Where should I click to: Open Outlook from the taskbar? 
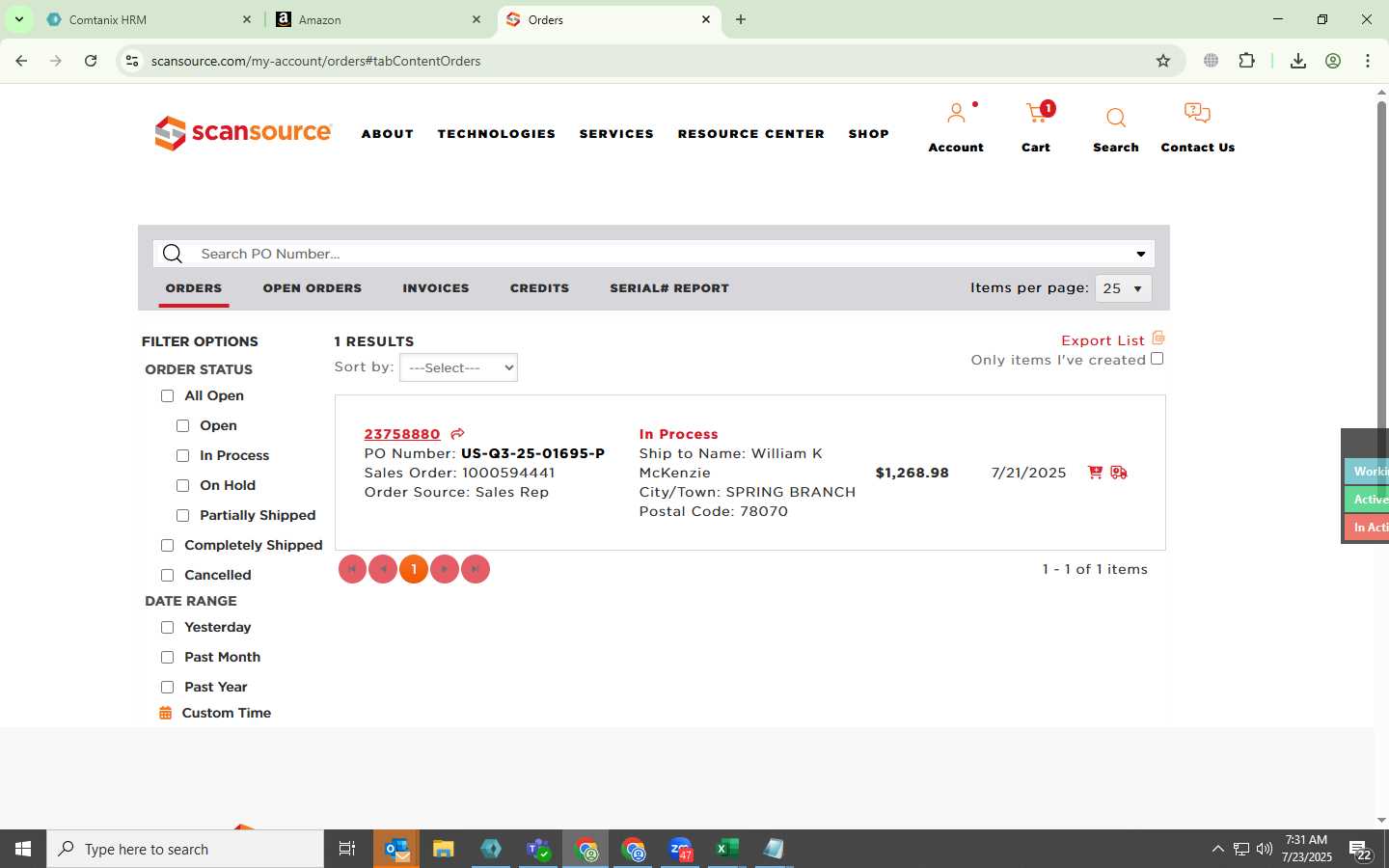(397, 849)
